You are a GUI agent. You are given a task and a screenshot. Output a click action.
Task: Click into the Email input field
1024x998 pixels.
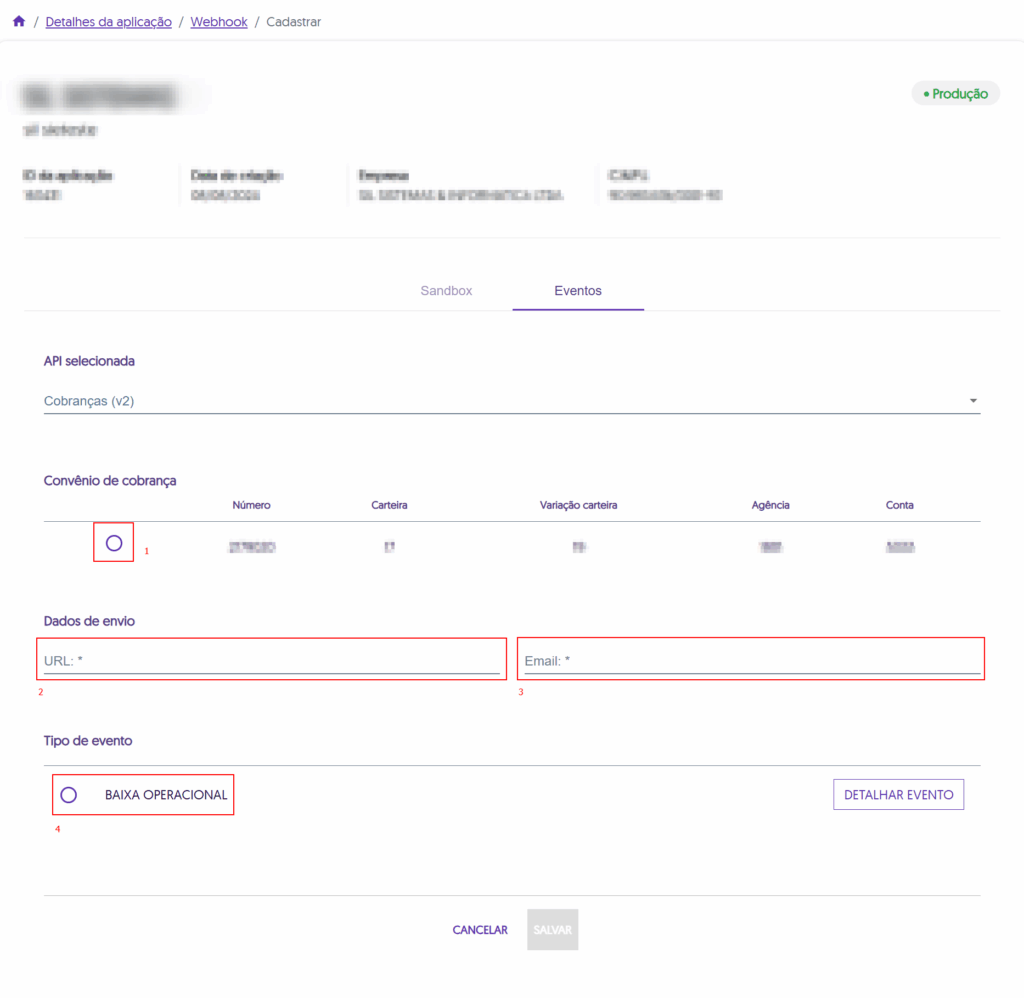point(750,661)
